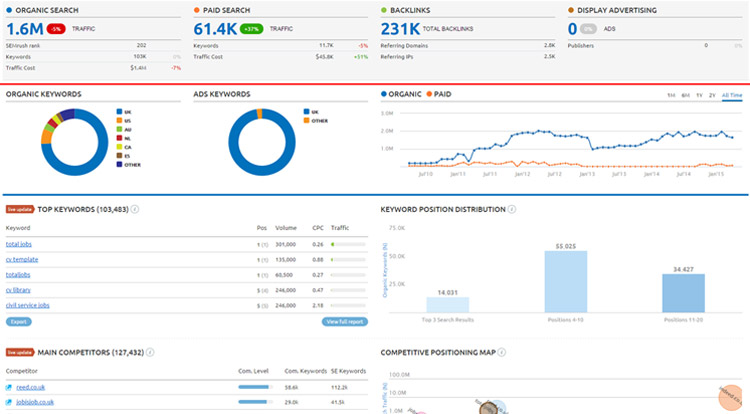Click the Export button under Top Keywords
750x414 pixels.
coord(18,322)
